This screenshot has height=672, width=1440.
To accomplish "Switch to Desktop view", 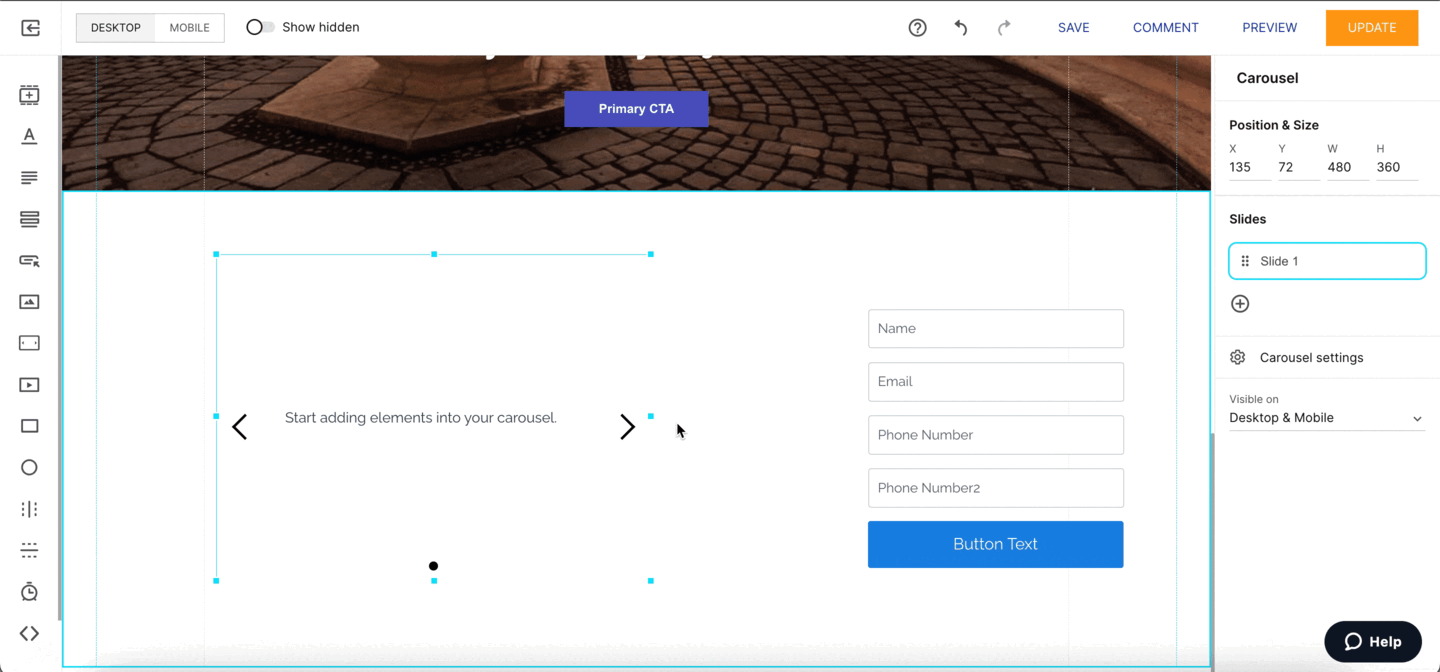I will click(116, 28).
